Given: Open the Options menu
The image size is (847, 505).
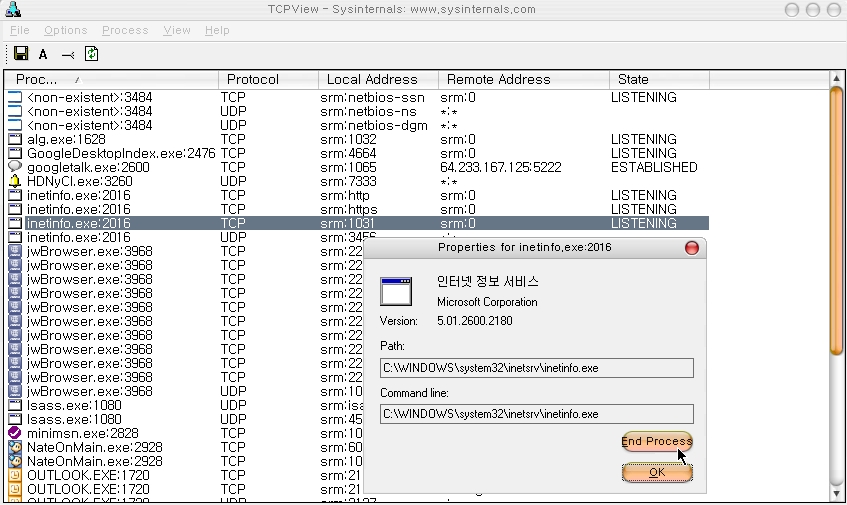Looking at the screenshot, I should pos(65,30).
